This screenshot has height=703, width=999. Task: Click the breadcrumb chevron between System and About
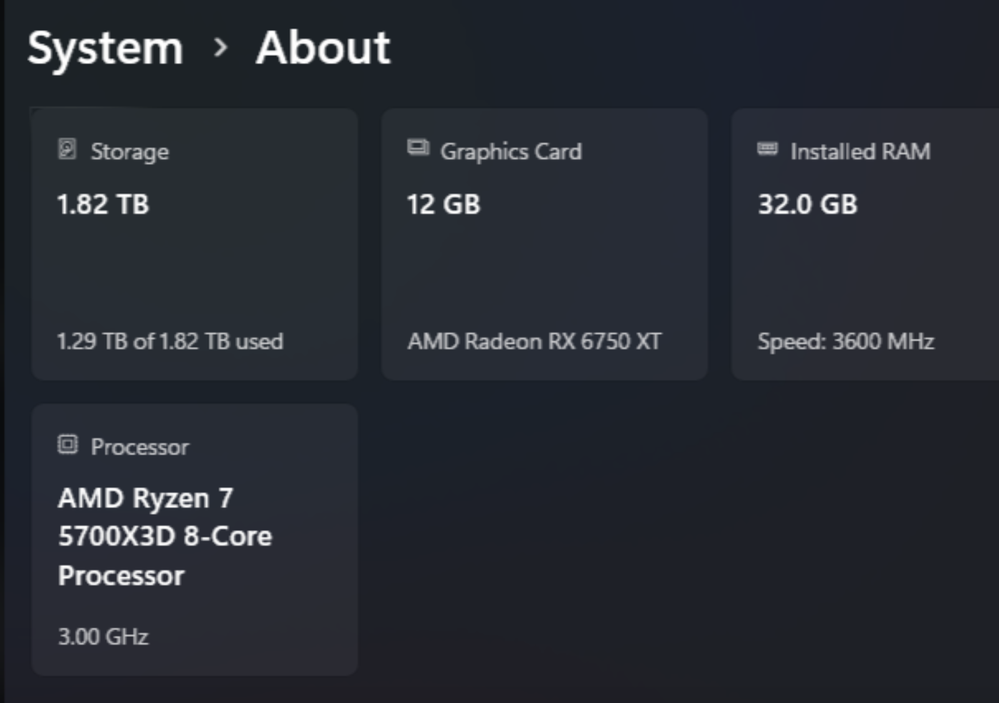pyautogui.click(x=220, y=48)
